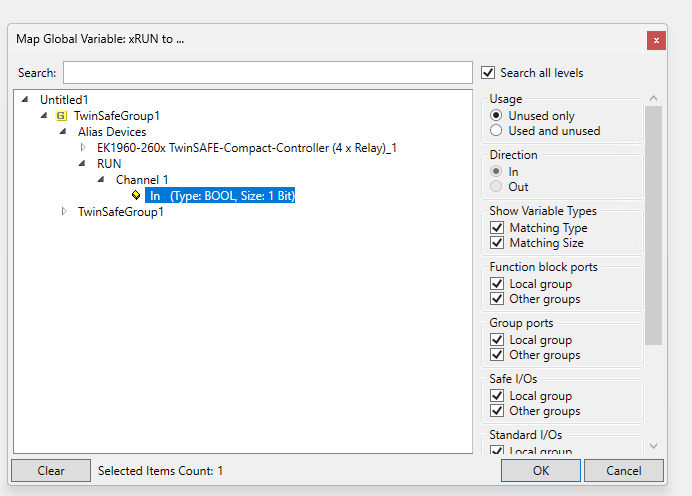
Task: Select the Unused only radio button
Action: [496, 116]
